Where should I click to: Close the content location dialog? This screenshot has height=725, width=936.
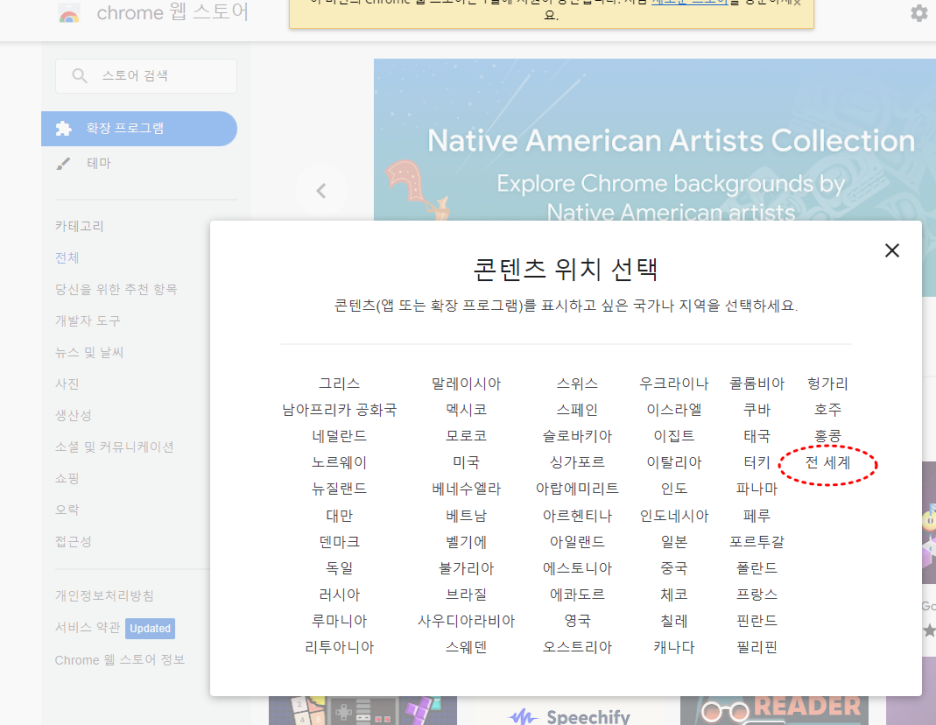click(x=892, y=250)
